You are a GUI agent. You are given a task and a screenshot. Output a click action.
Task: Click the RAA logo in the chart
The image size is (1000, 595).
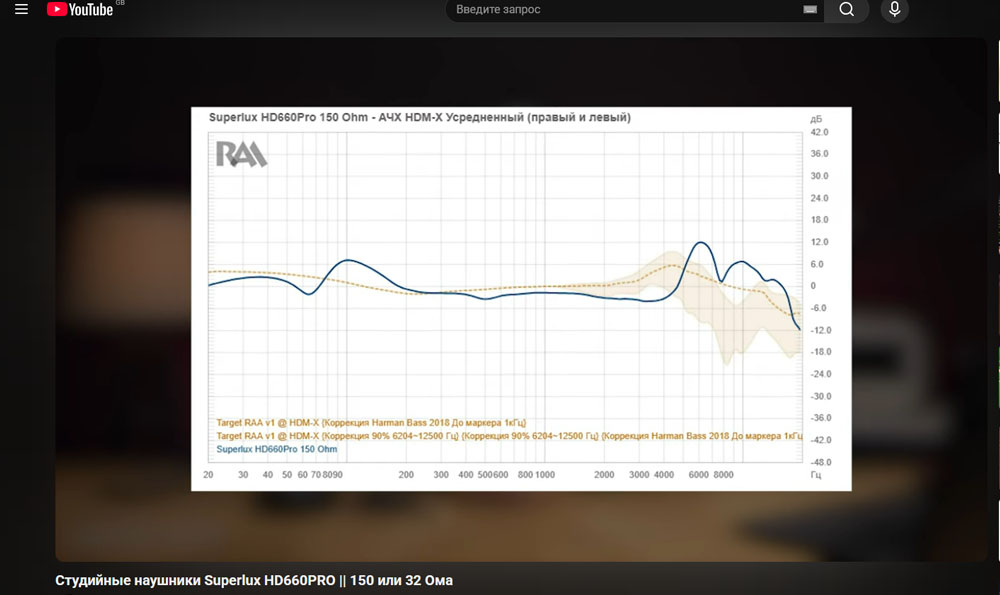(241, 154)
